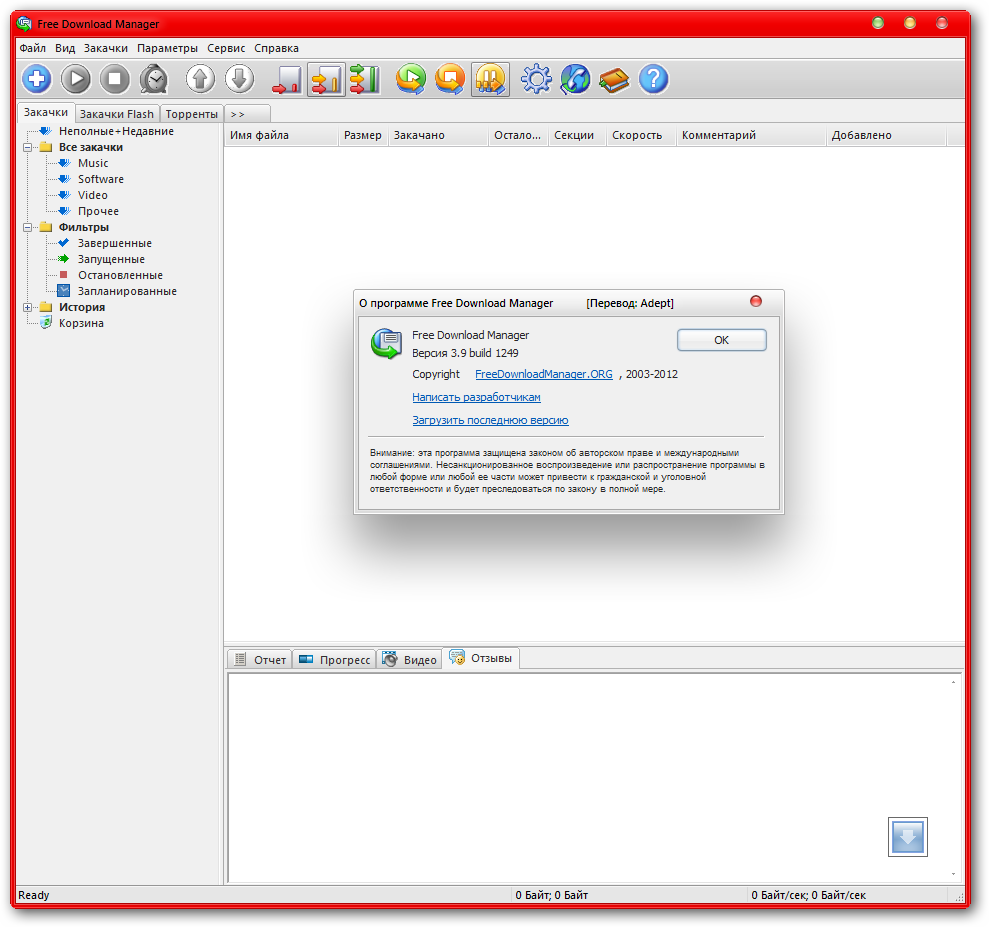Select the Запланированные filter

pos(127,291)
